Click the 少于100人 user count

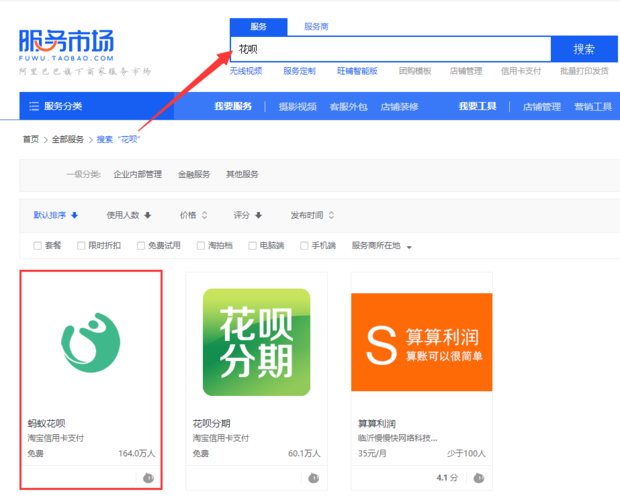466,453
